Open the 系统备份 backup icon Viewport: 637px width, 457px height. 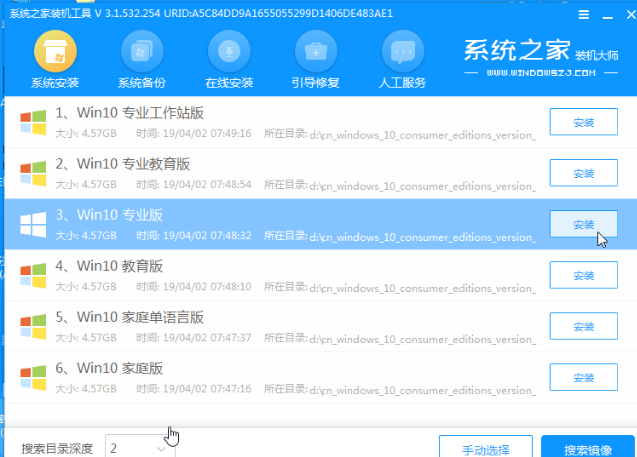142,51
